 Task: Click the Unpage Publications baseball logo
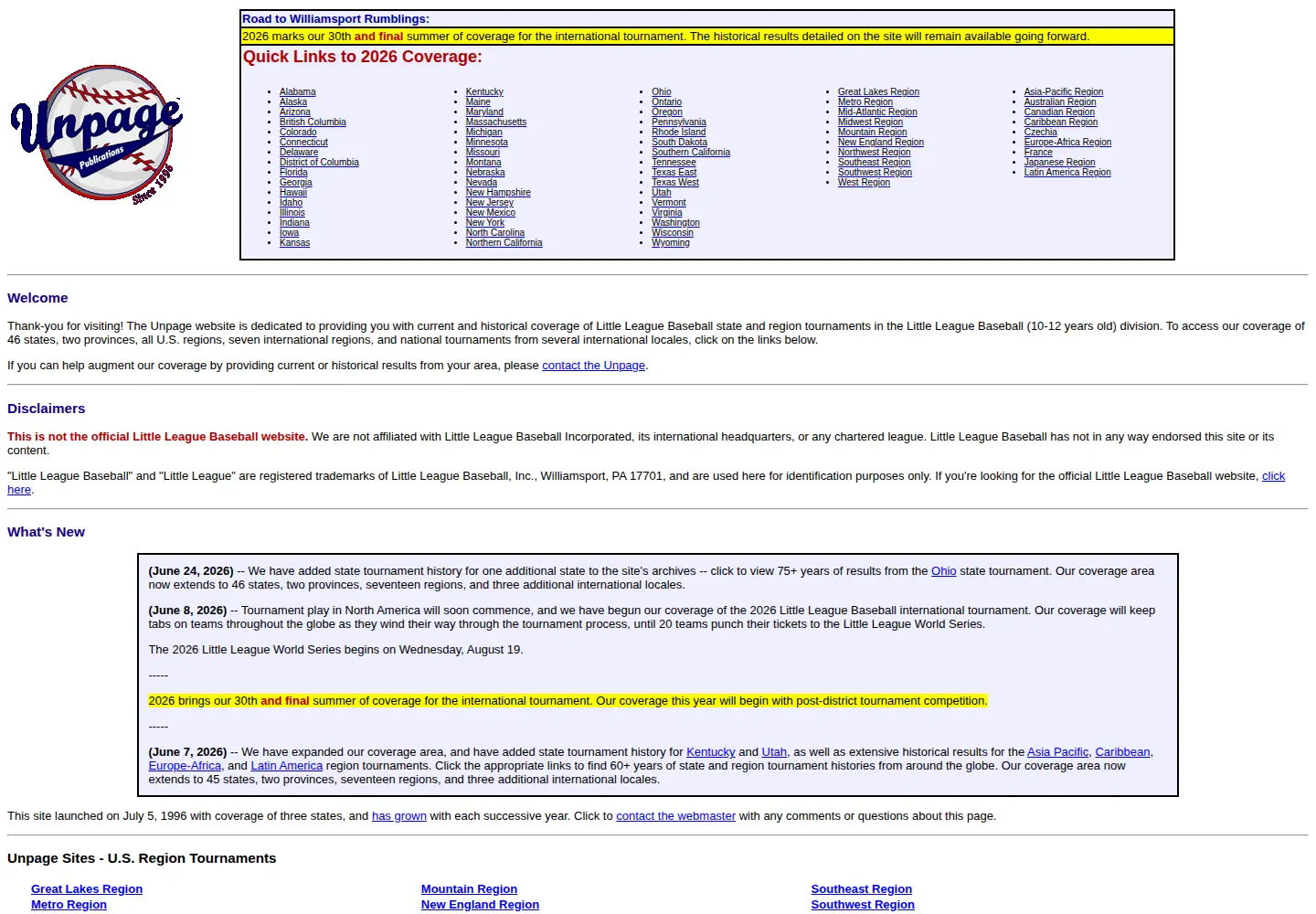(x=96, y=133)
